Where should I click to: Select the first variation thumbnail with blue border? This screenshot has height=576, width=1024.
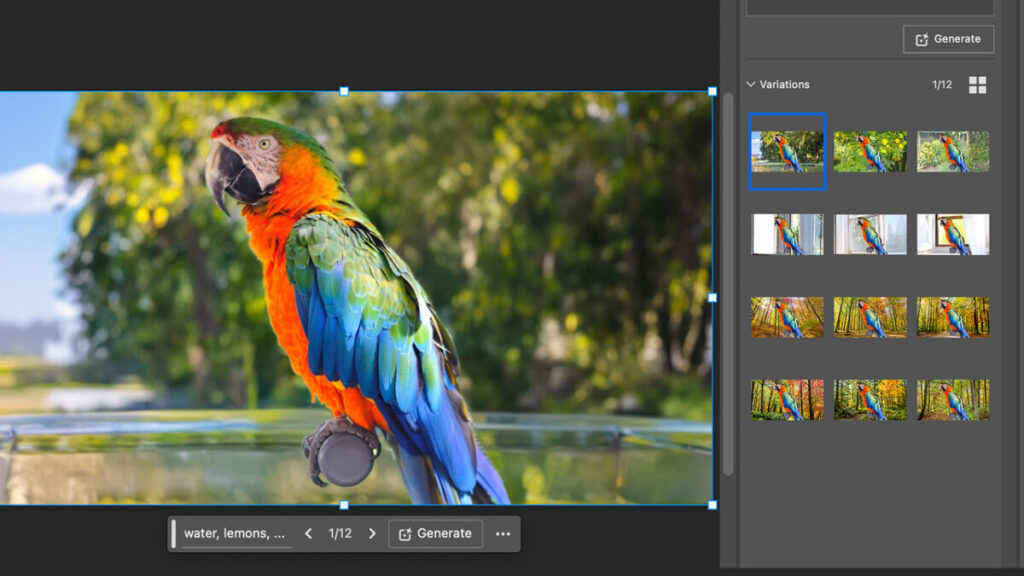pos(787,152)
